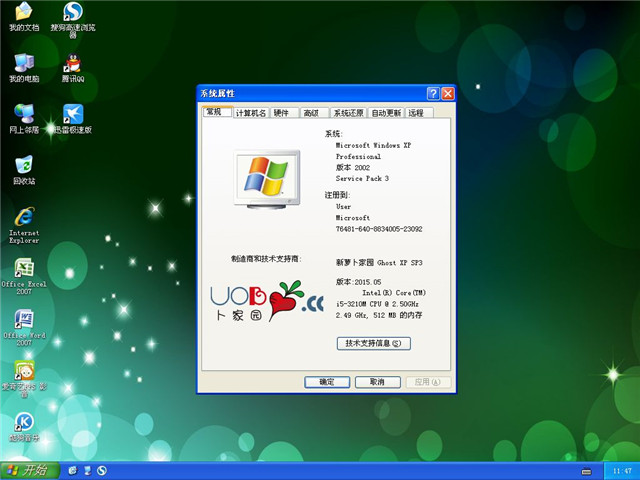Click the keyboard tray icon
The width and height of the screenshot is (640, 480).
tap(586, 471)
